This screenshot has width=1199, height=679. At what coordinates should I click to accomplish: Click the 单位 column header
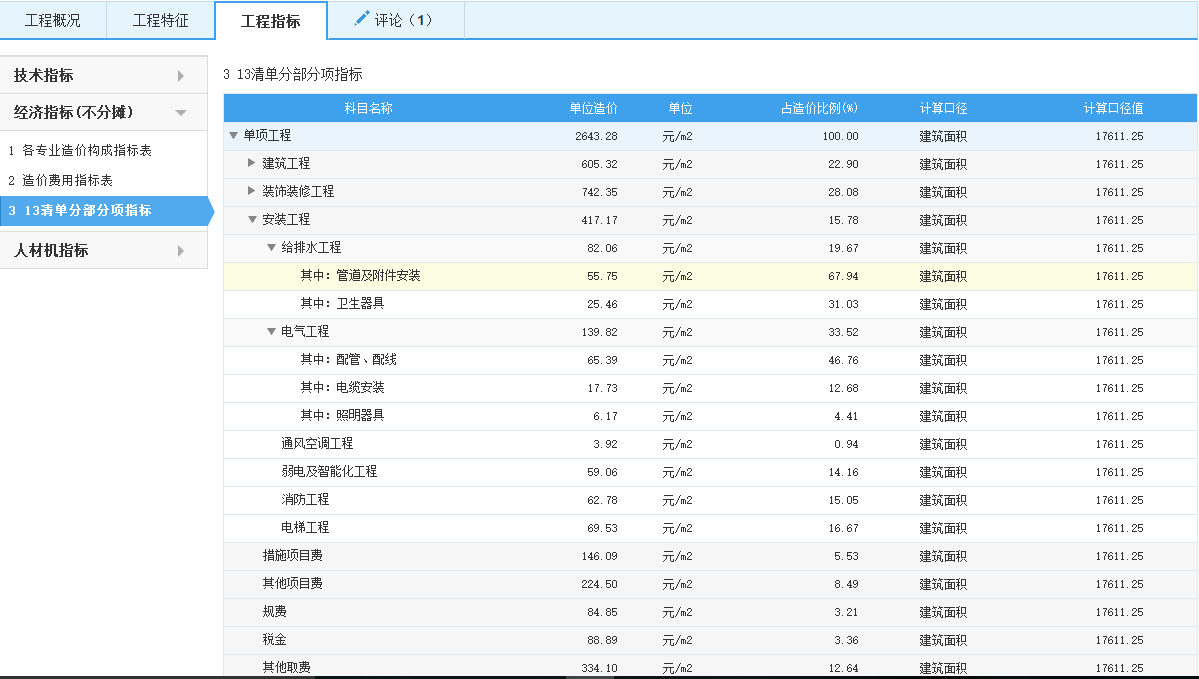click(x=681, y=109)
